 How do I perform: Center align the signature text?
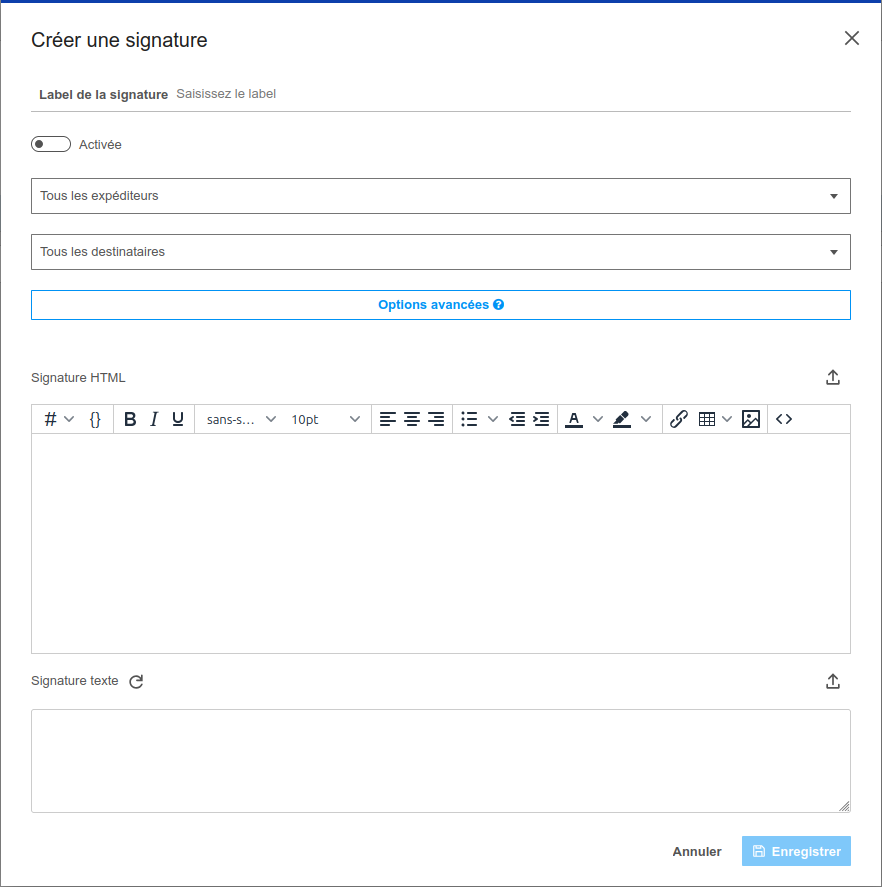pos(412,420)
